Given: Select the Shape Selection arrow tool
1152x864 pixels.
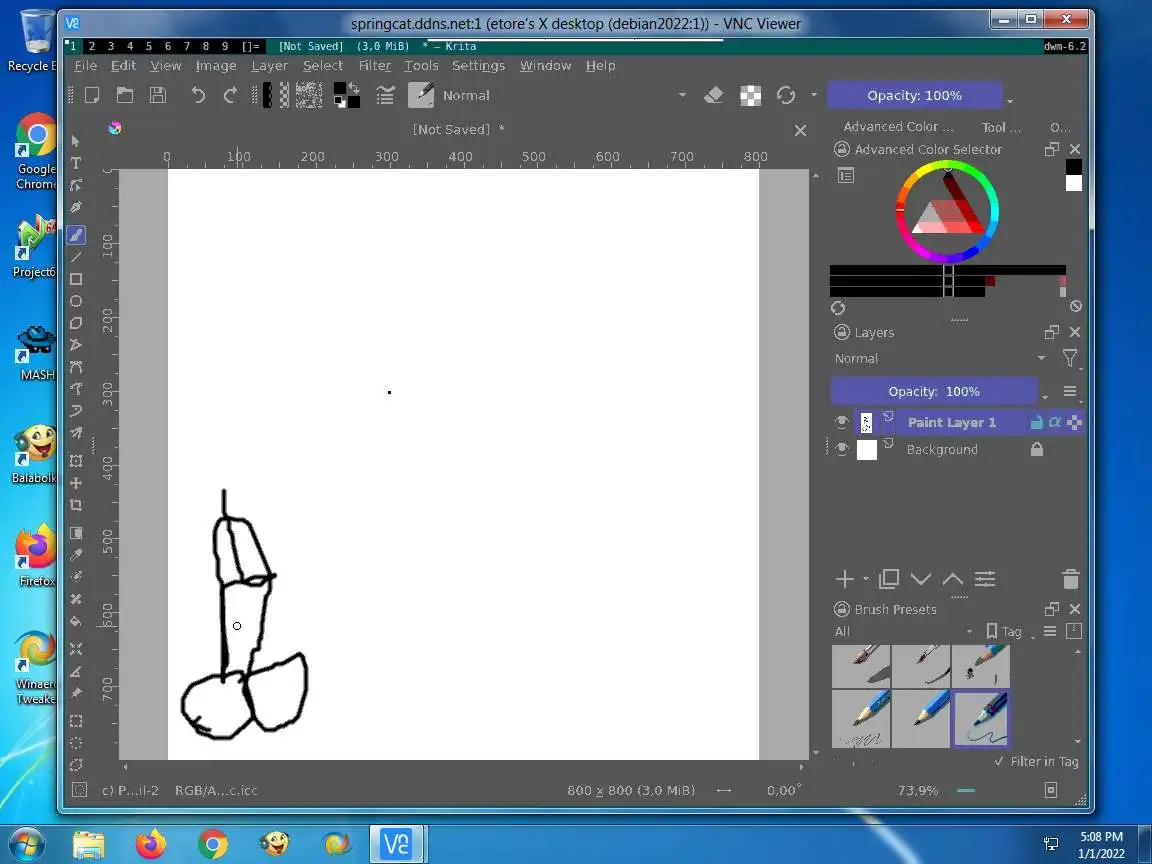Looking at the screenshot, I should (x=76, y=140).
